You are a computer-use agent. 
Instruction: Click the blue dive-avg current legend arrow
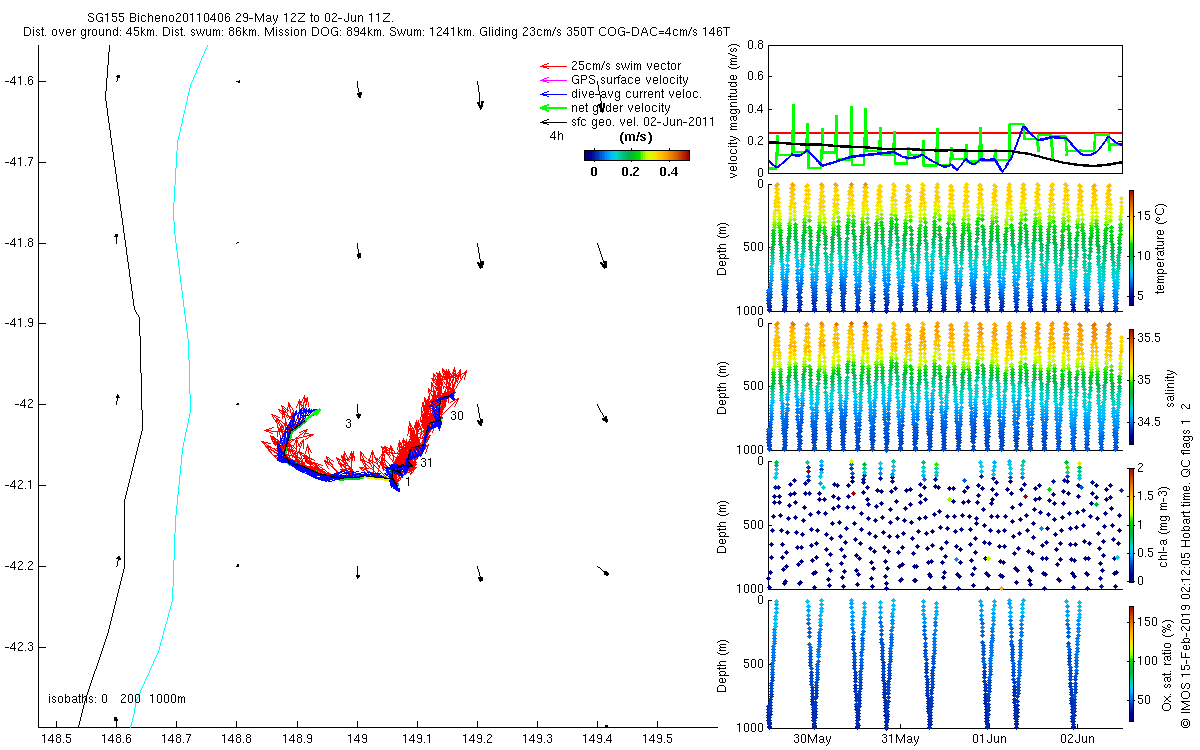point(553,94)
